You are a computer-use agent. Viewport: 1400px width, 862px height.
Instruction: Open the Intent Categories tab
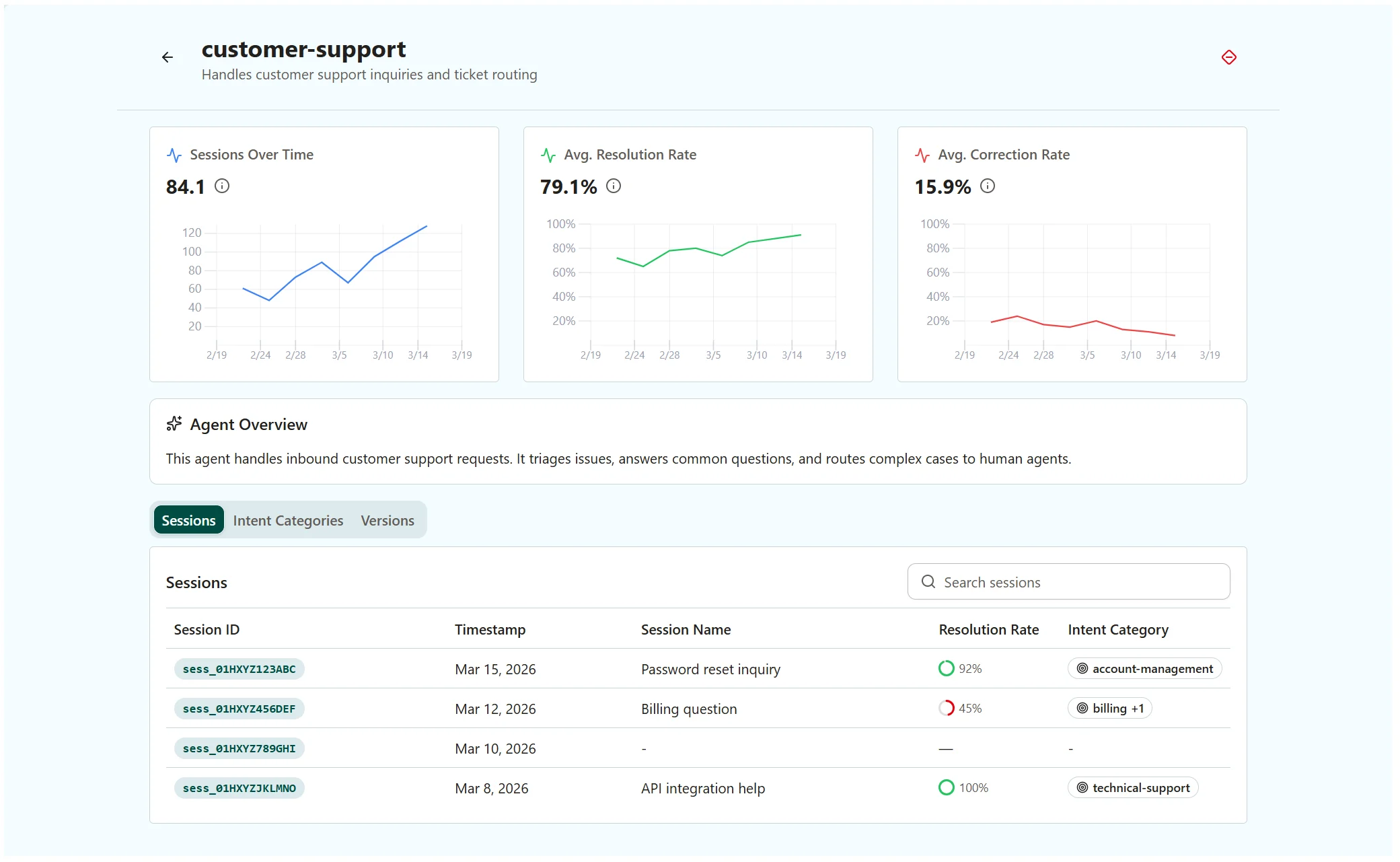[x=288, y=520]
